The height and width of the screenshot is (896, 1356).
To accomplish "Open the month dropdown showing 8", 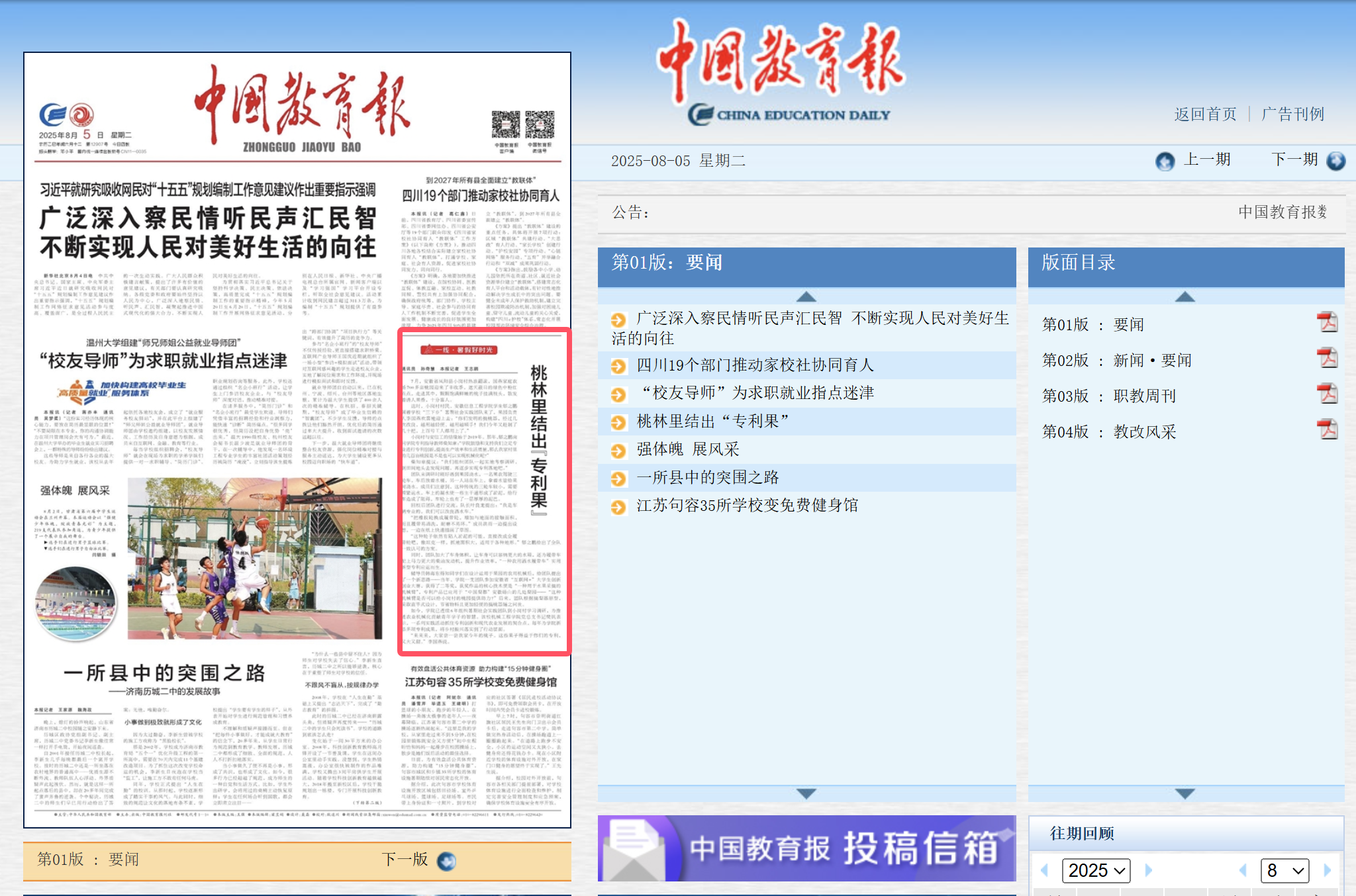I will coord(1283,870).
